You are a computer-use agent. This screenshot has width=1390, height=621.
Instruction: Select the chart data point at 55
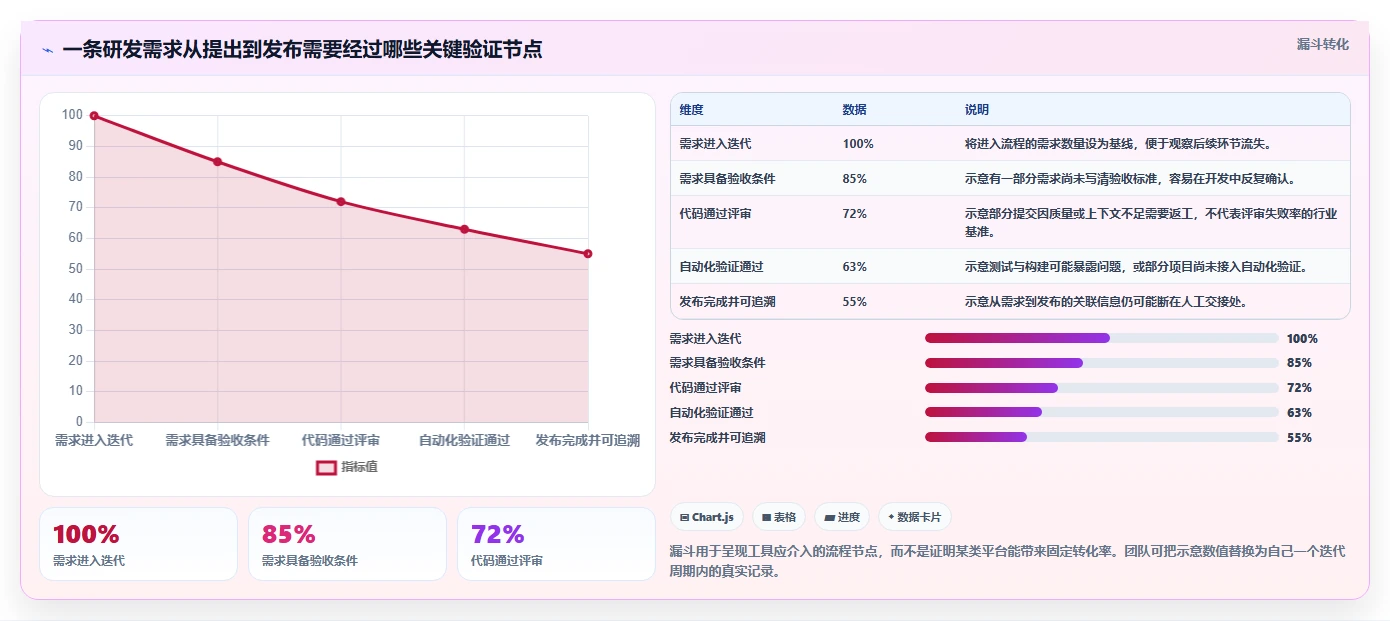pyautogui.click(x=588, y=254)
